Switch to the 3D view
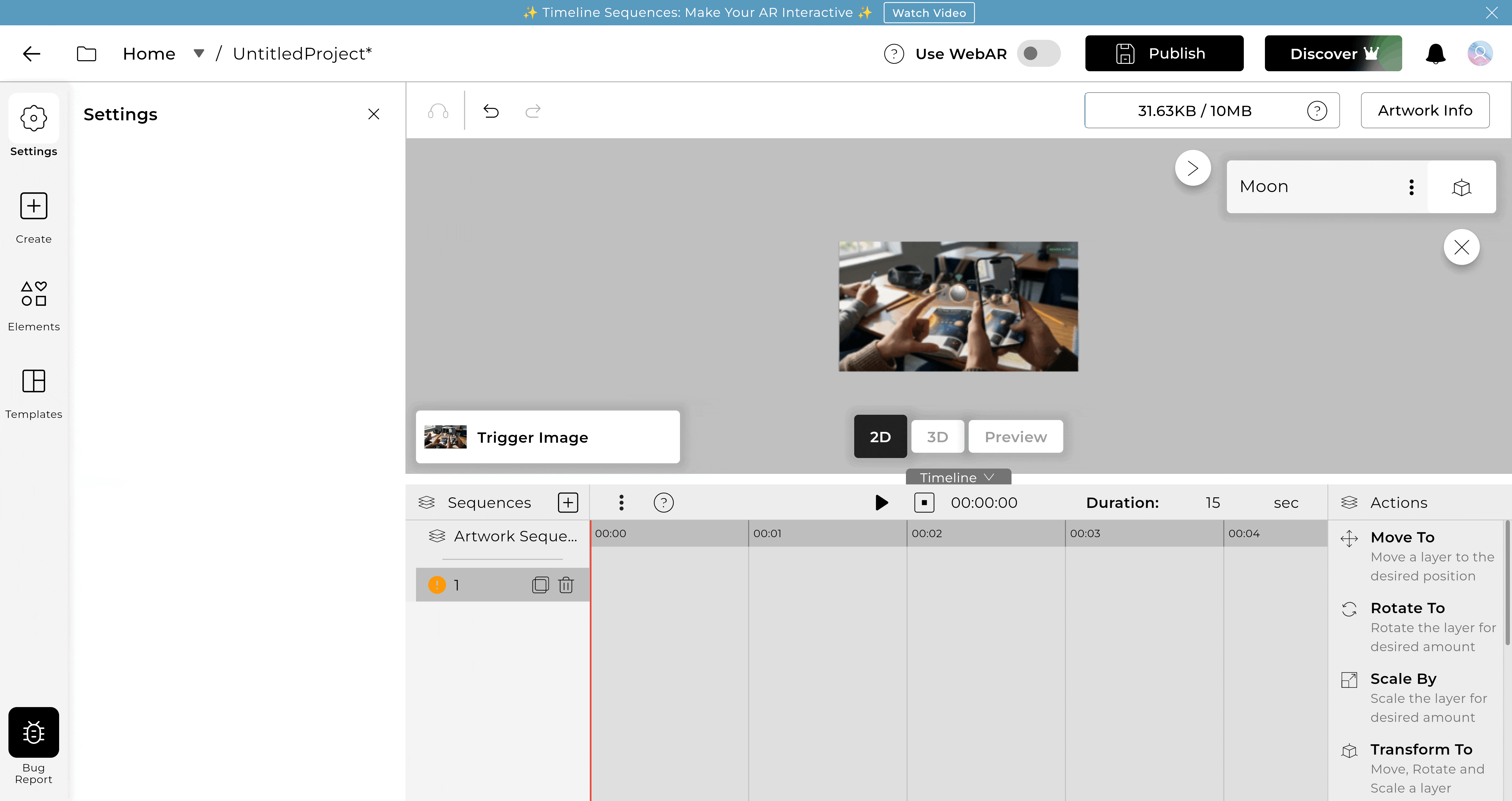1512x801 pixels. click(937, 437)
